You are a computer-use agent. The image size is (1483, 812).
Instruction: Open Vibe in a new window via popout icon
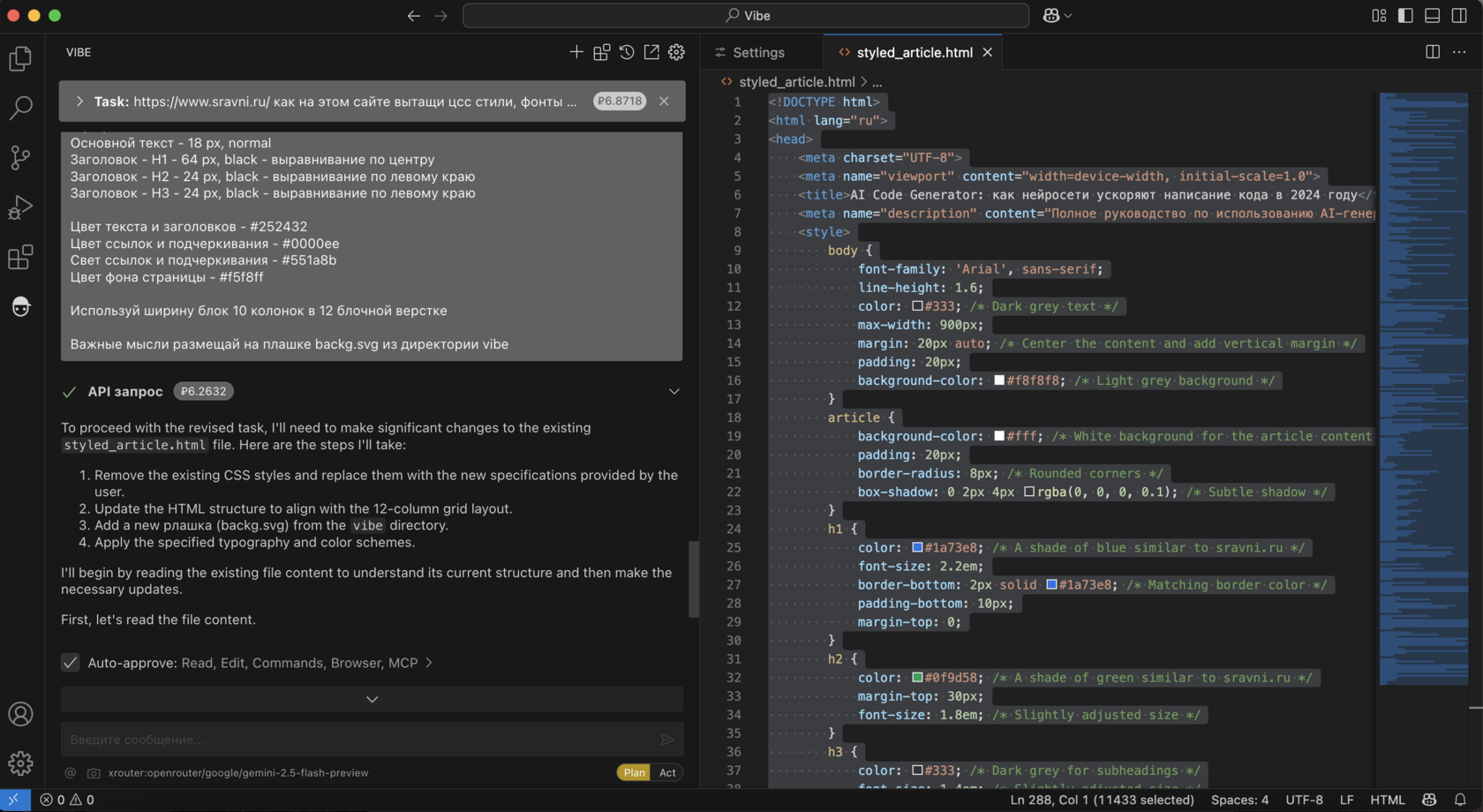(651, 52)
